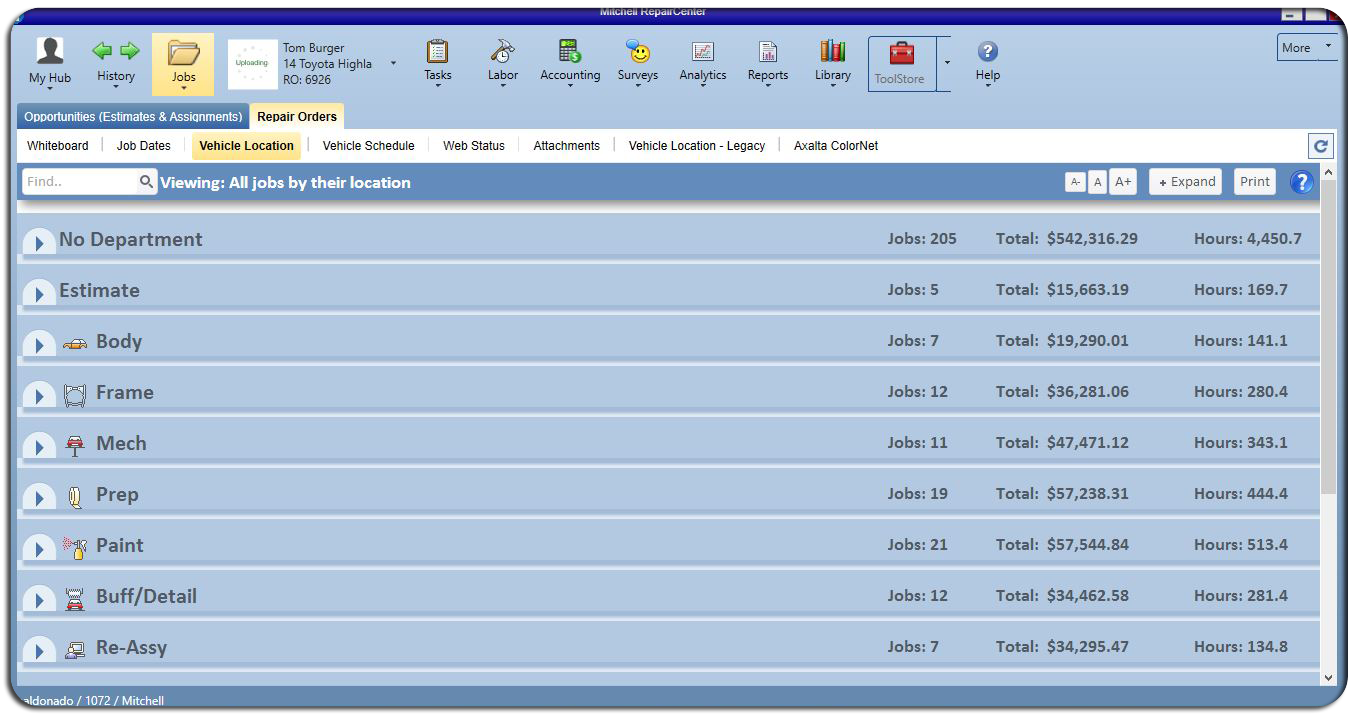Open the Help question mark menu
This screenshot has height=717, width=1357.
pos(988,61)
